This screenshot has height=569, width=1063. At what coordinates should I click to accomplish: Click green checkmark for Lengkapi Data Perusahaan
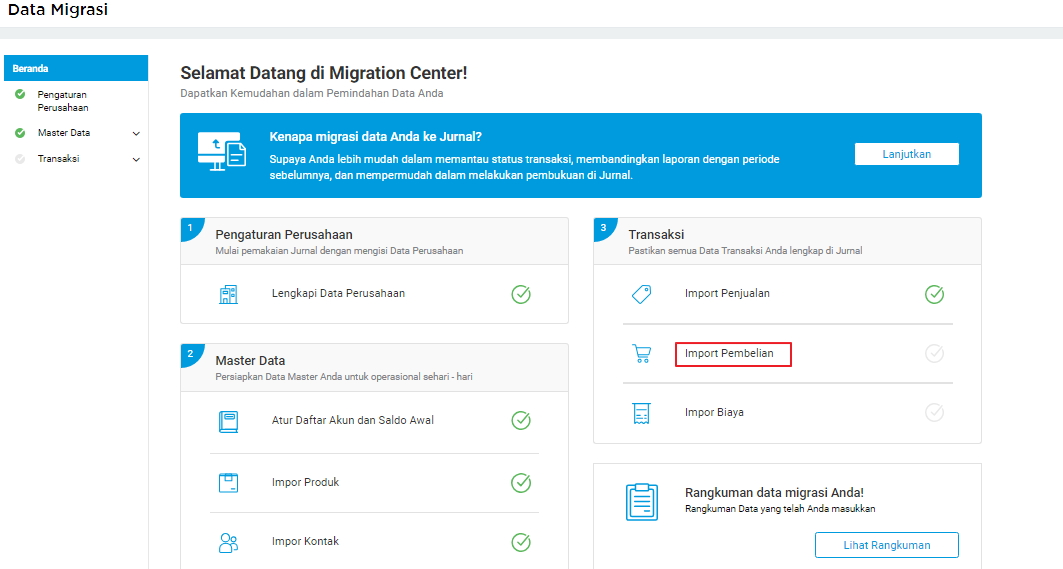coord(521,294)
